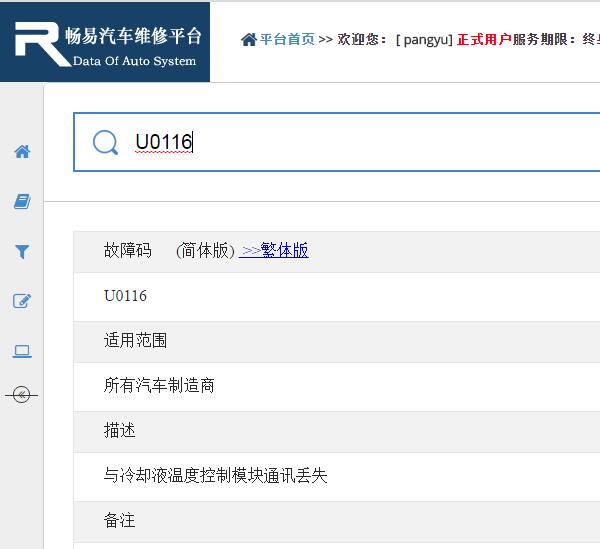Screen dimensions: 600x549
Task: Click the username [pangyu] in the header
Action: (x=424, y=39)
